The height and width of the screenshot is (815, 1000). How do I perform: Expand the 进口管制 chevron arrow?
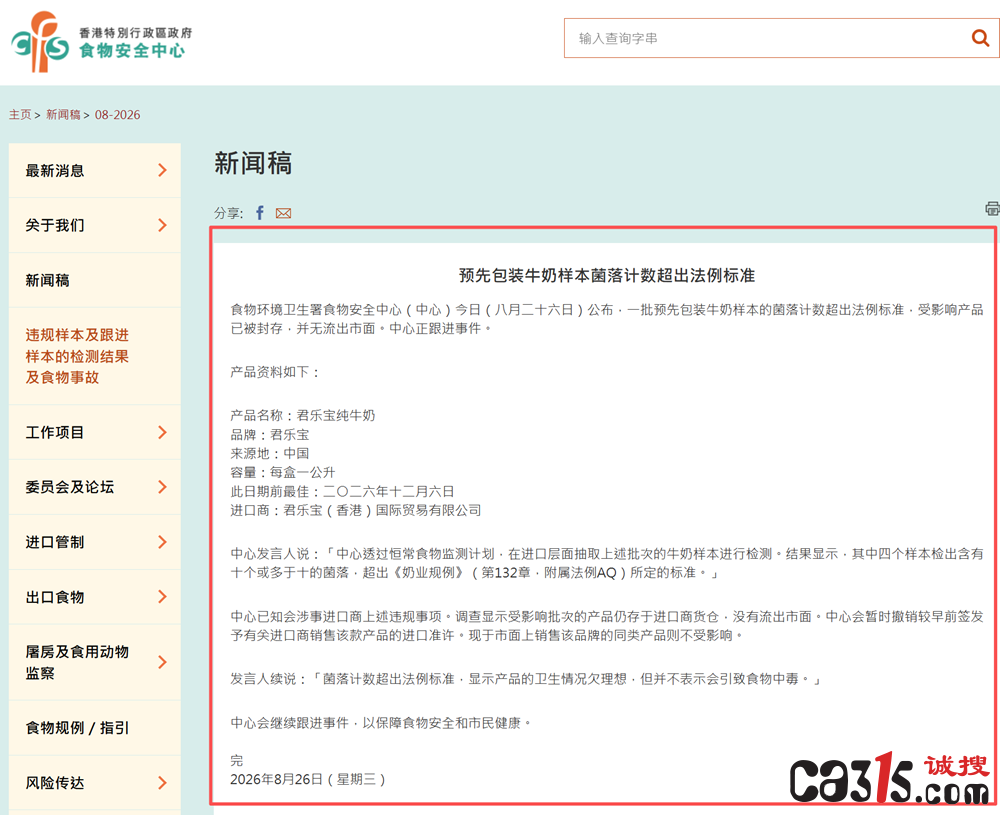click(163, 542)
